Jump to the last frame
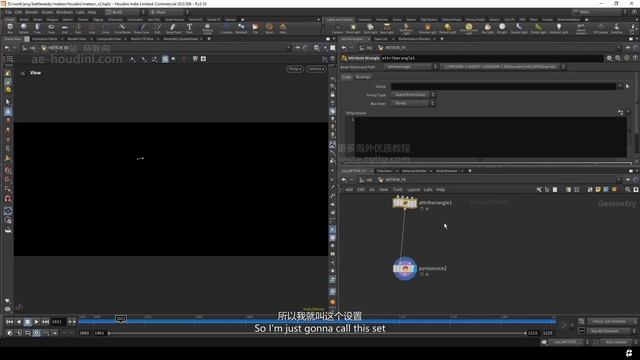 click(45, 322)
